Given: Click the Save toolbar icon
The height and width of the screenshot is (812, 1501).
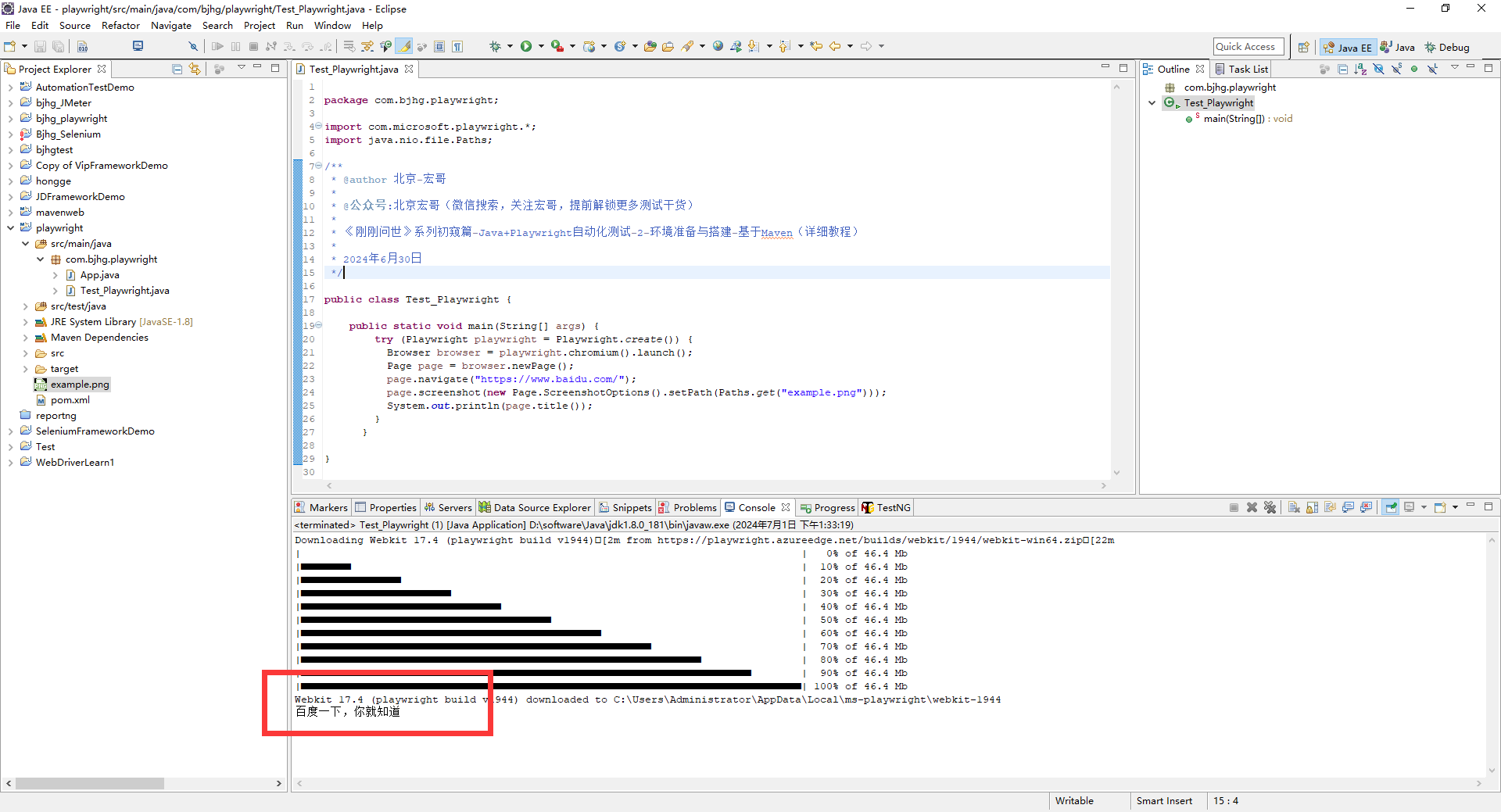Looking at the screenshot, I should click(x=40, y=46).
